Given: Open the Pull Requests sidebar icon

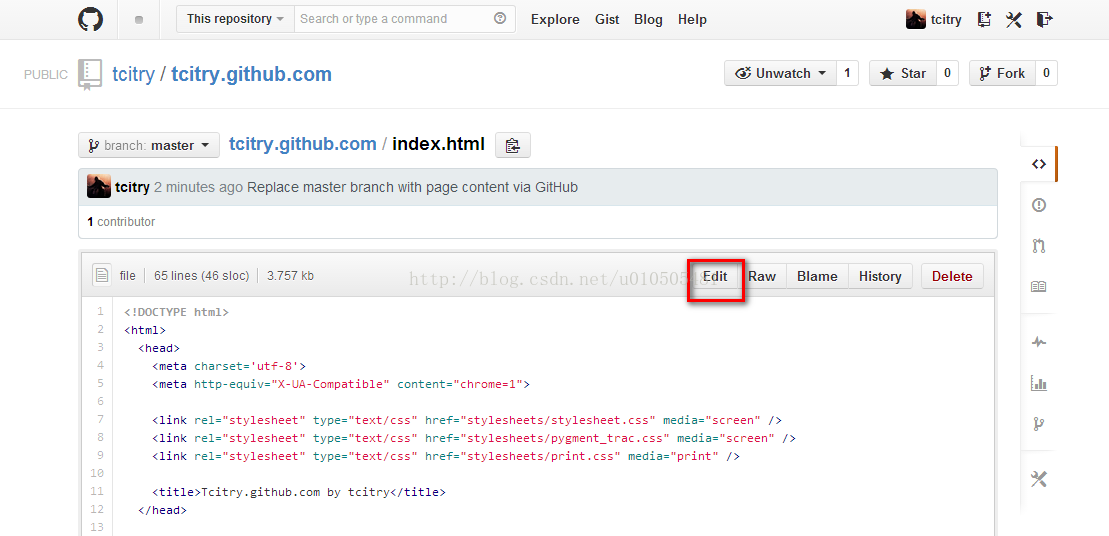Looking at the screenshot, I should [x=1038, y=246].
